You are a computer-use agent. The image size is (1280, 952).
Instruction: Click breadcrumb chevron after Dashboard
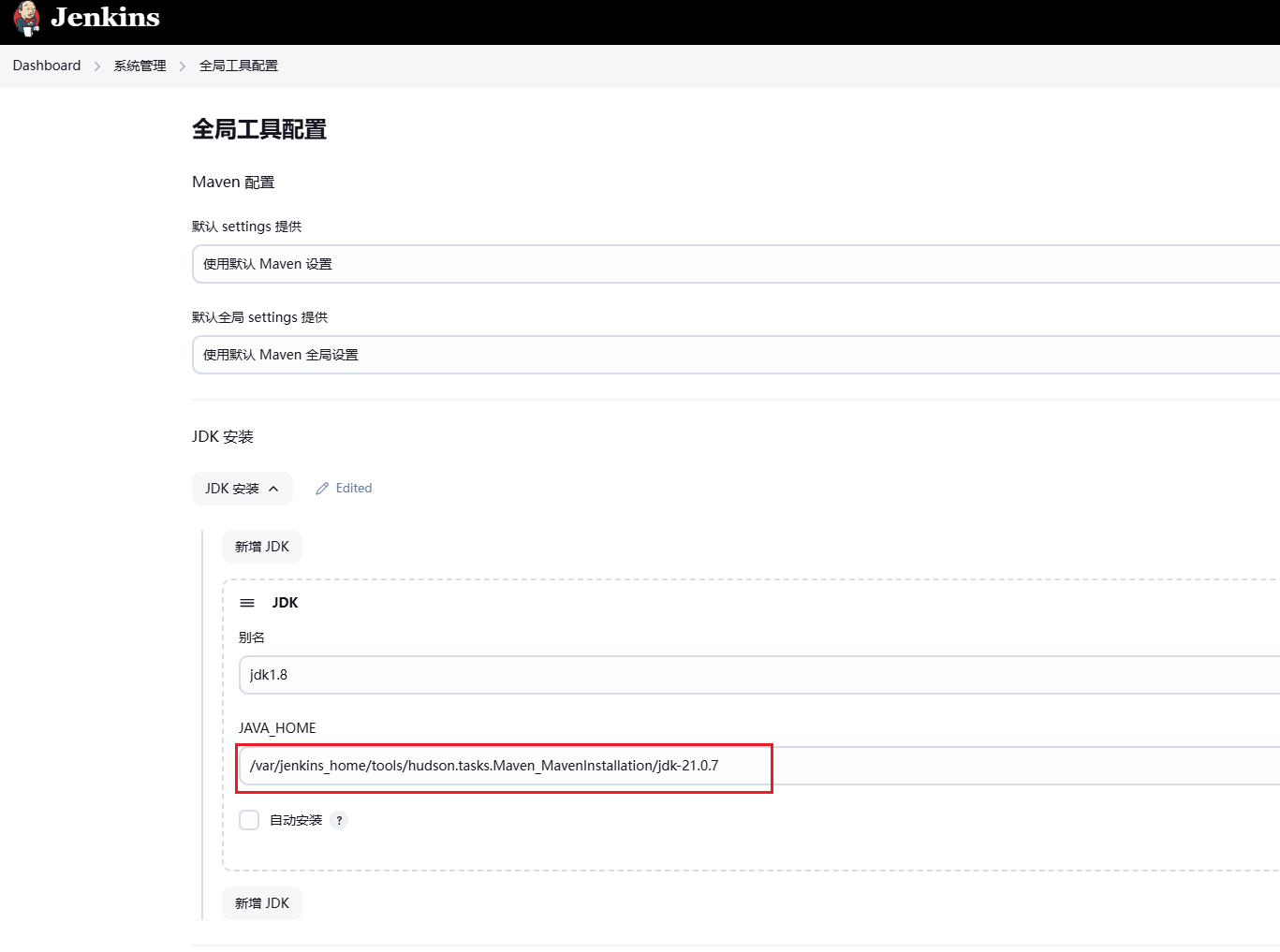coord(97,66)
